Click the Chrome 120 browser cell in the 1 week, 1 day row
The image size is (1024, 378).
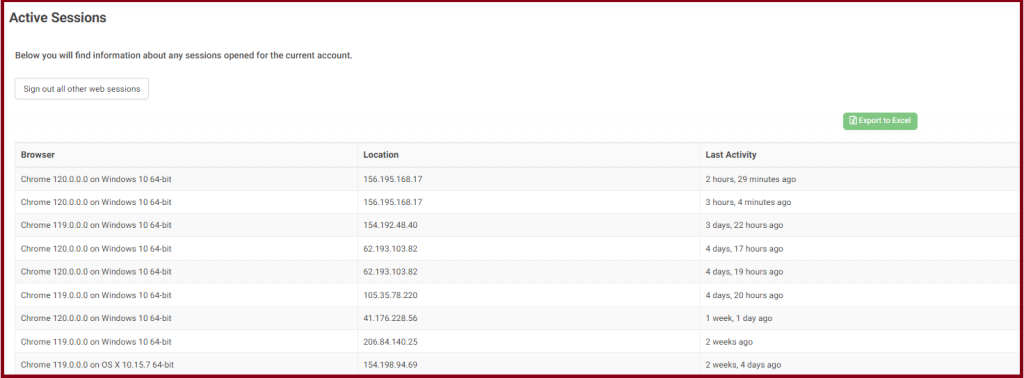[x=186, y=318]
